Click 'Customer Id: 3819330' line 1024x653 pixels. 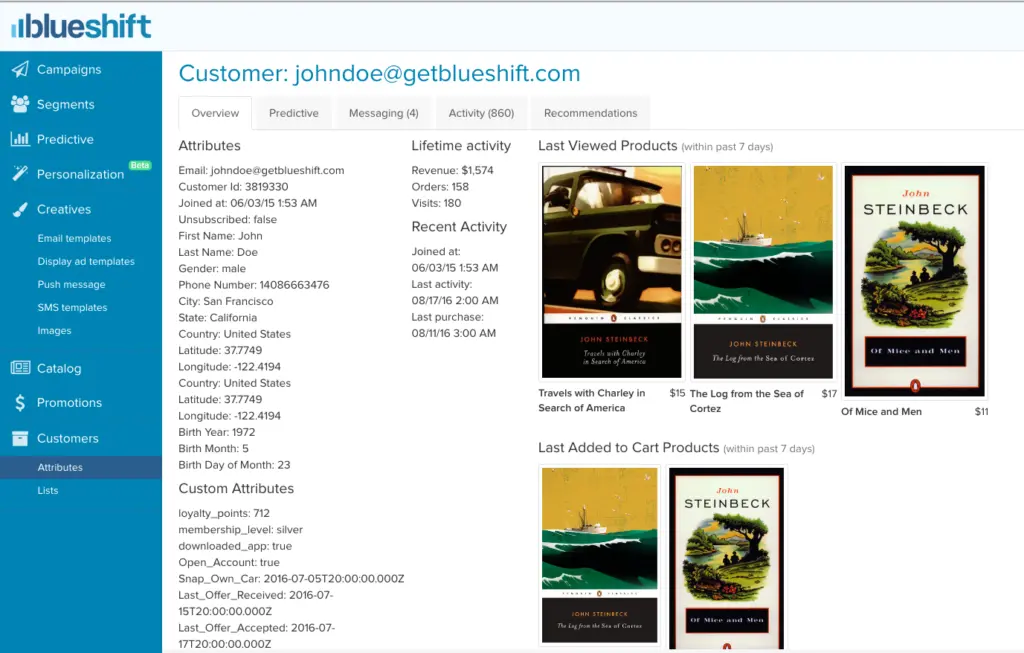pos(233,187)
